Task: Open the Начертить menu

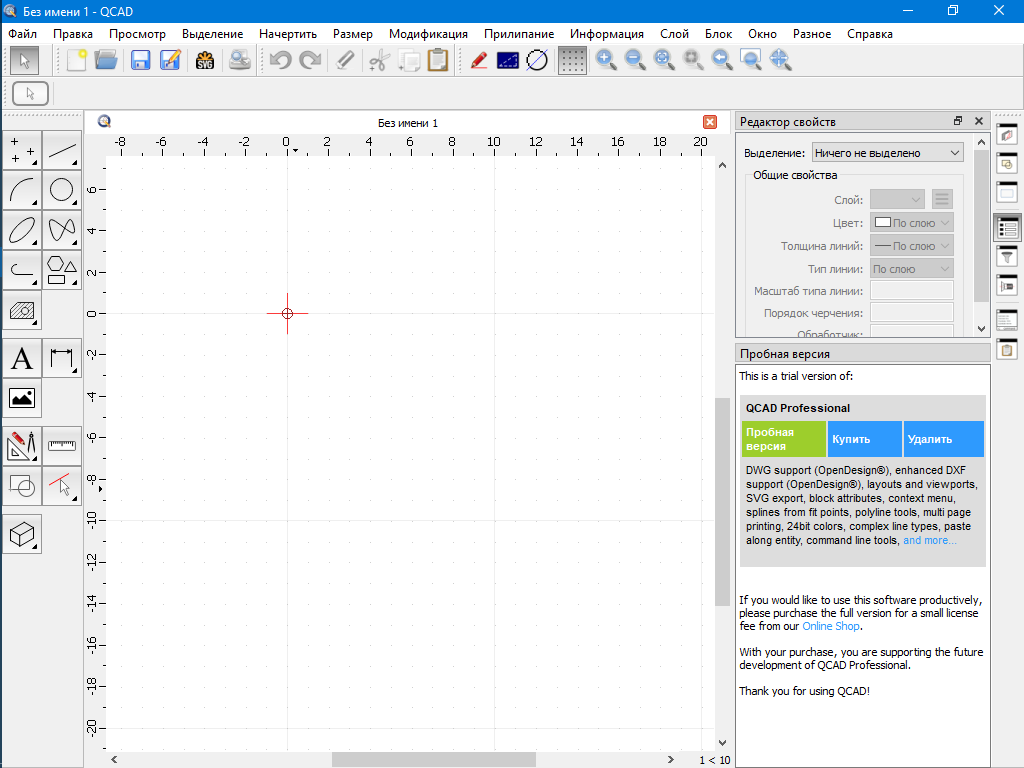Action: click(288, 34)
